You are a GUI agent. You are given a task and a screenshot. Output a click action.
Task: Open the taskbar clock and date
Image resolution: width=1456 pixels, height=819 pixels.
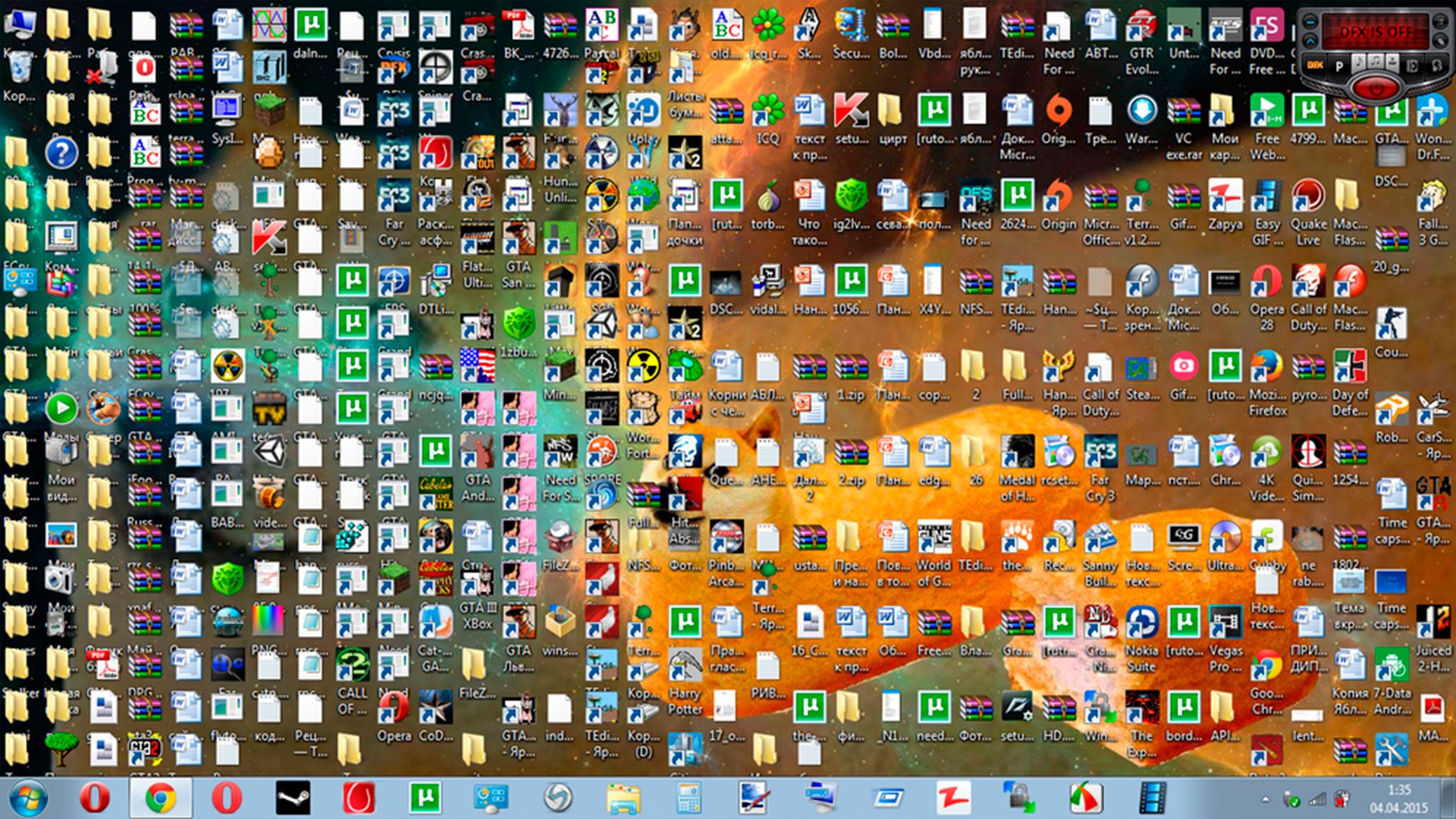click(x=1398, y=799)
